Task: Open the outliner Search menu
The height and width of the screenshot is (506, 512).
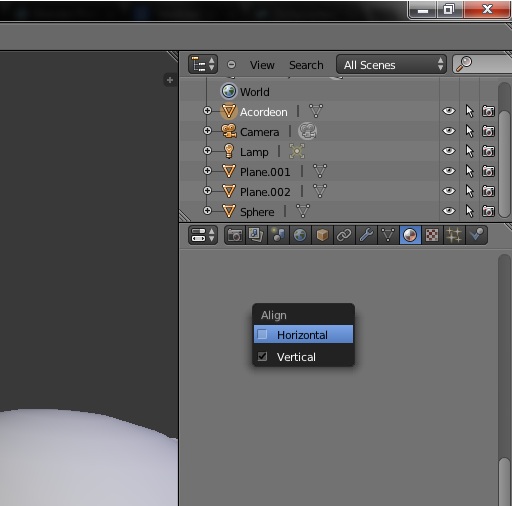Action: (306, 65)
